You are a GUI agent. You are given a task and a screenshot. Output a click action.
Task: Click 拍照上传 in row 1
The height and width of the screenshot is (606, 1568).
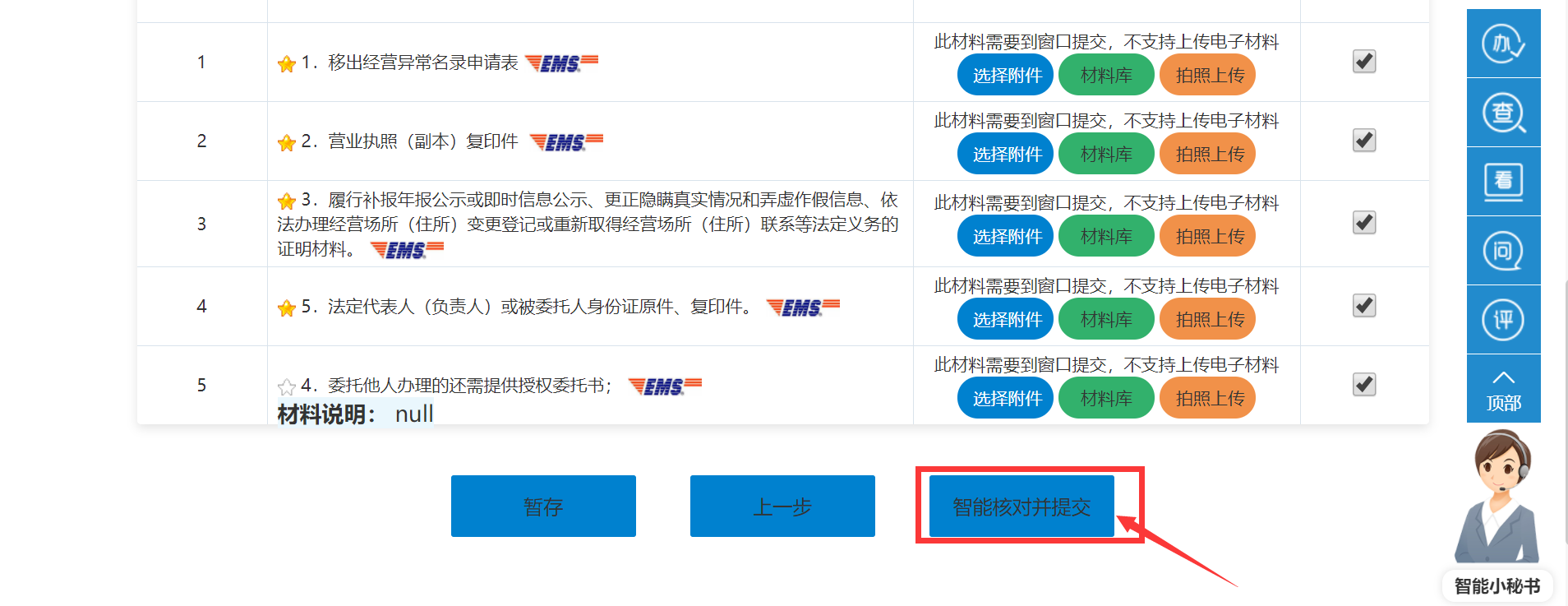point(1207,76)
